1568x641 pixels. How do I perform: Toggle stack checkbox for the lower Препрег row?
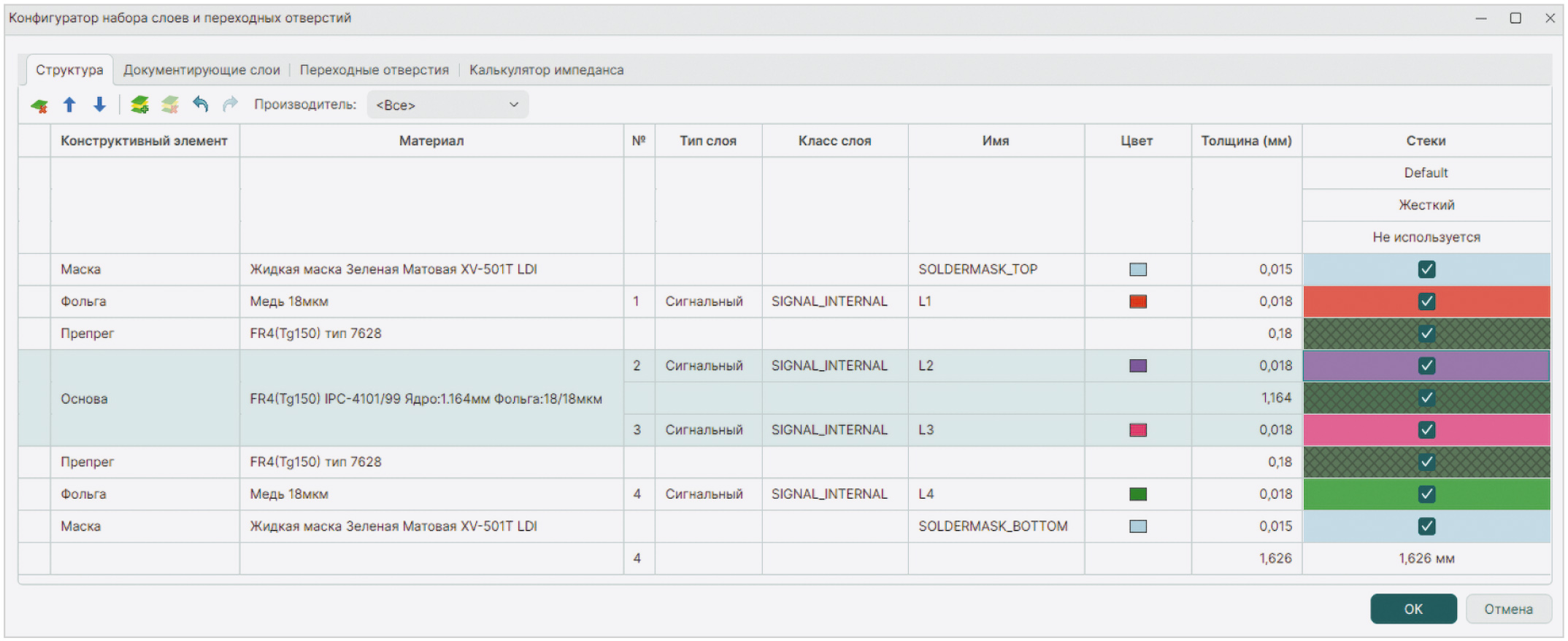click(1426, 462)
